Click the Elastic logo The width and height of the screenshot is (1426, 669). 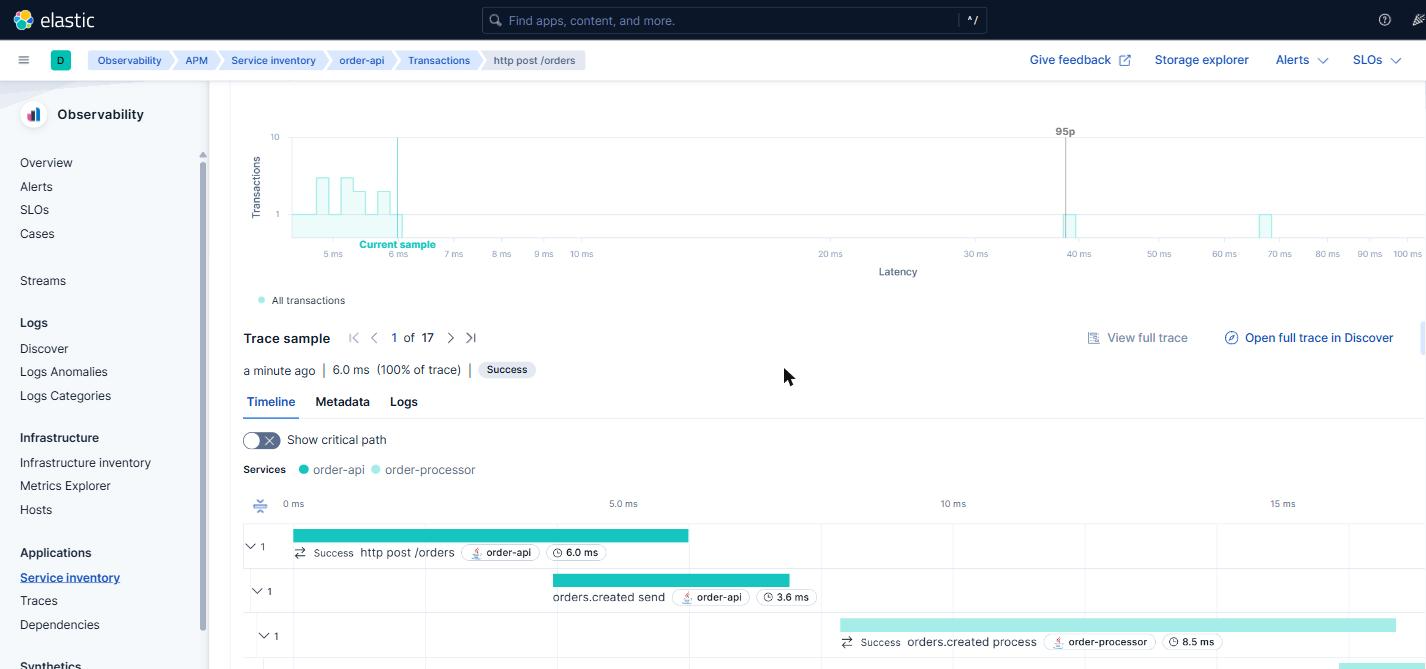point(54,20)
